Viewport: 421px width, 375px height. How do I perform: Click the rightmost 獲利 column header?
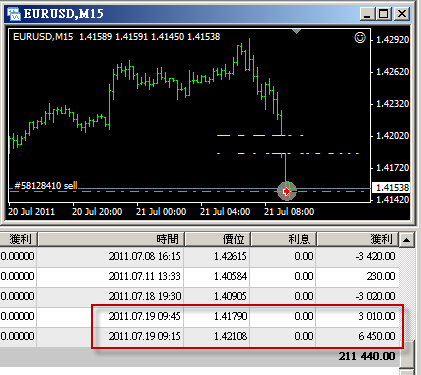[x=358, y=239]
